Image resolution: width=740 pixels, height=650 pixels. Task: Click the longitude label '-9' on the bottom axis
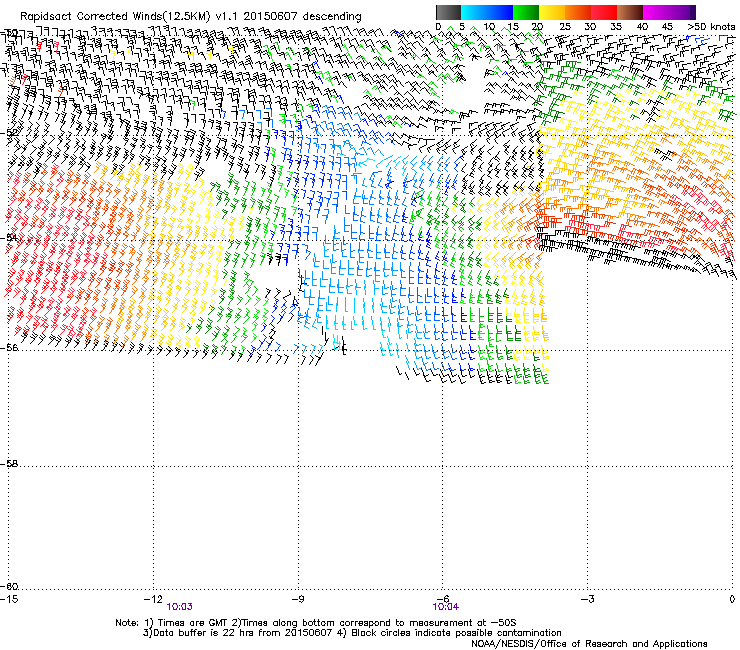point(297,599)
